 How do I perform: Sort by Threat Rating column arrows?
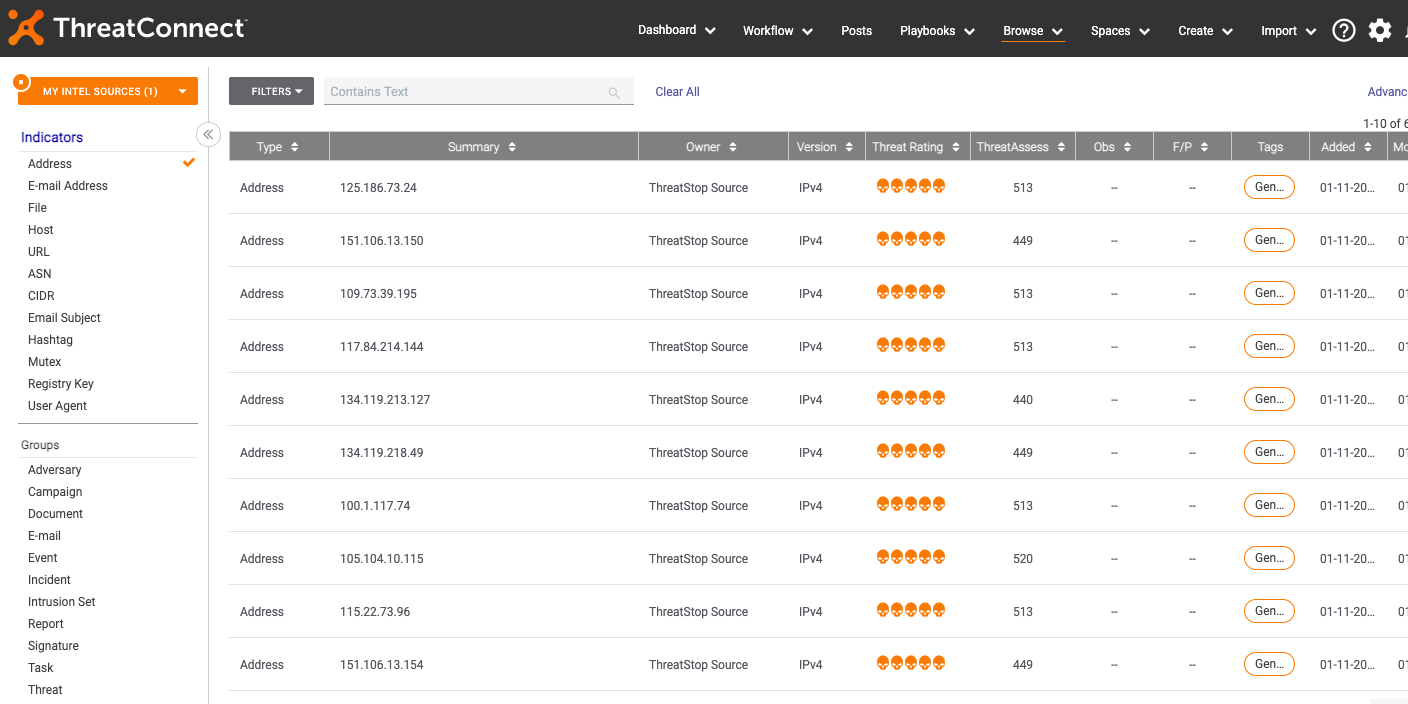(x=955, y=147)
